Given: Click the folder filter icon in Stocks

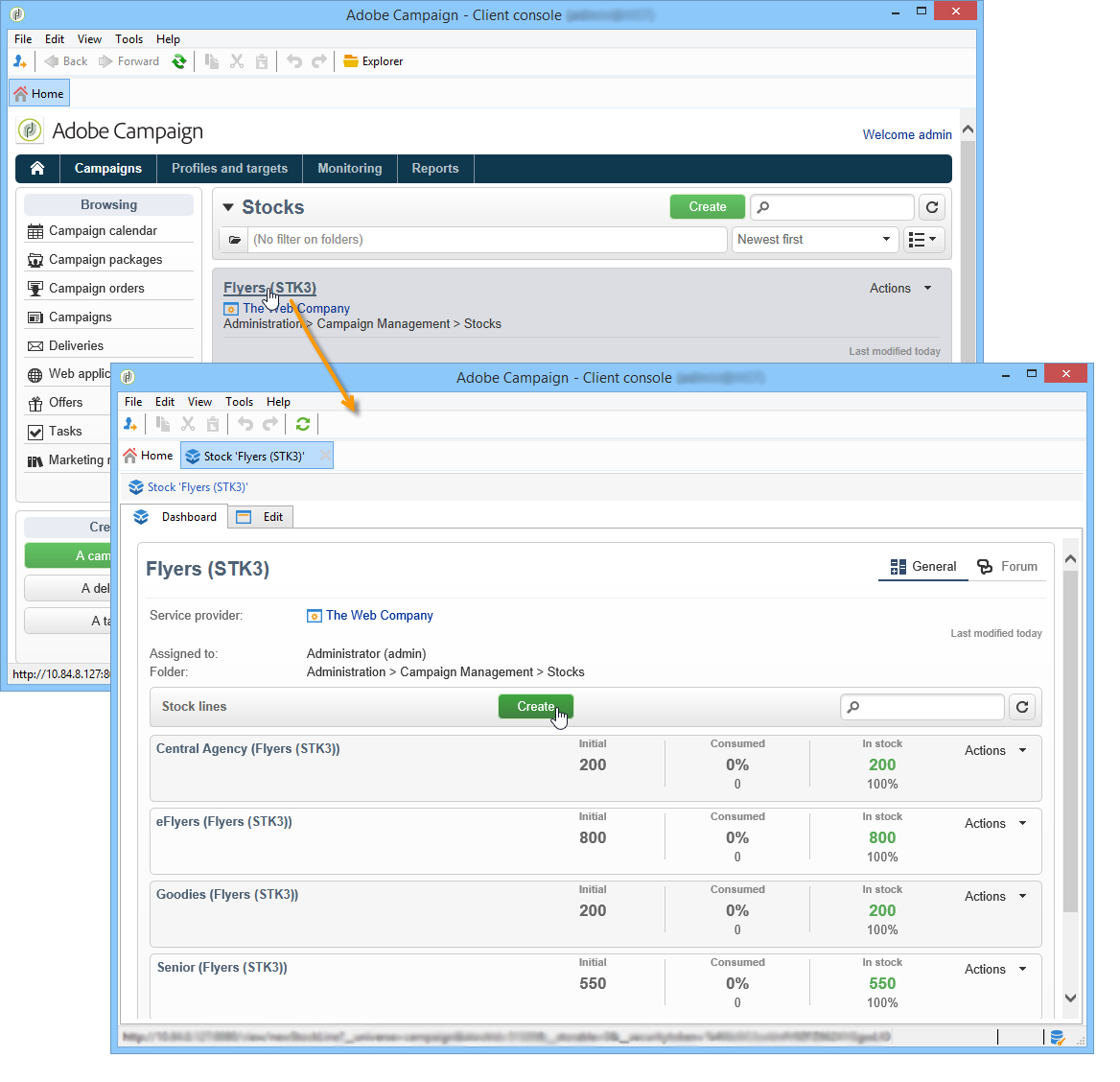Looking at the screenshot, I should [234, 240].
